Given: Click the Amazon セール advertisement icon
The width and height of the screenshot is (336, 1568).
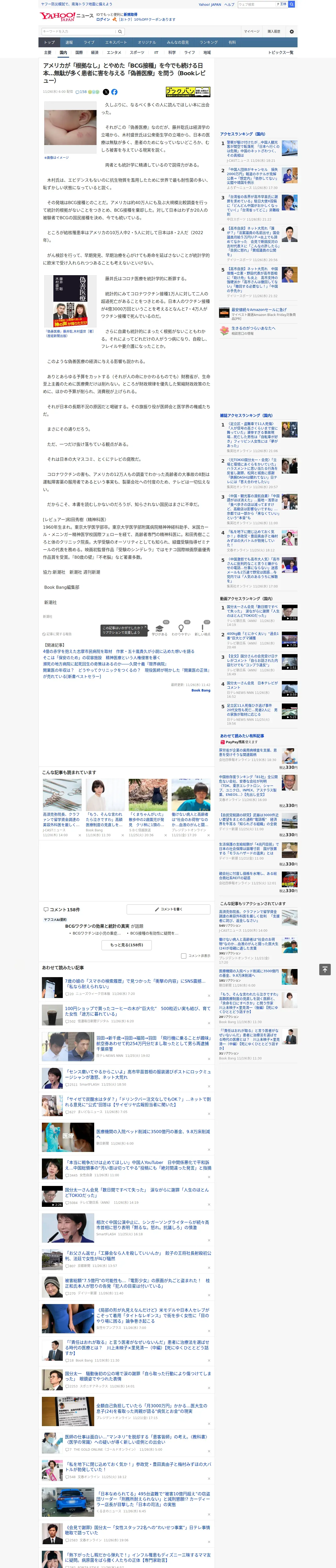Looking at the screenshot, I should [x=225, y=313].
